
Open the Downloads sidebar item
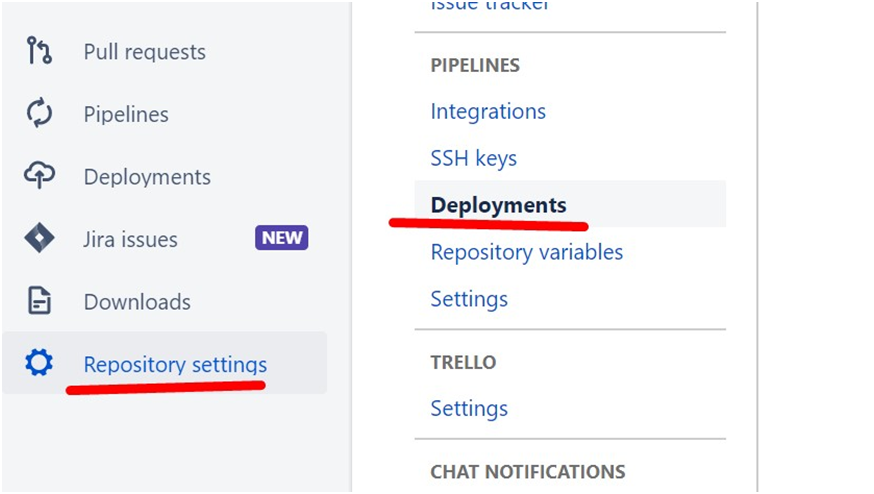click(136, 302)
